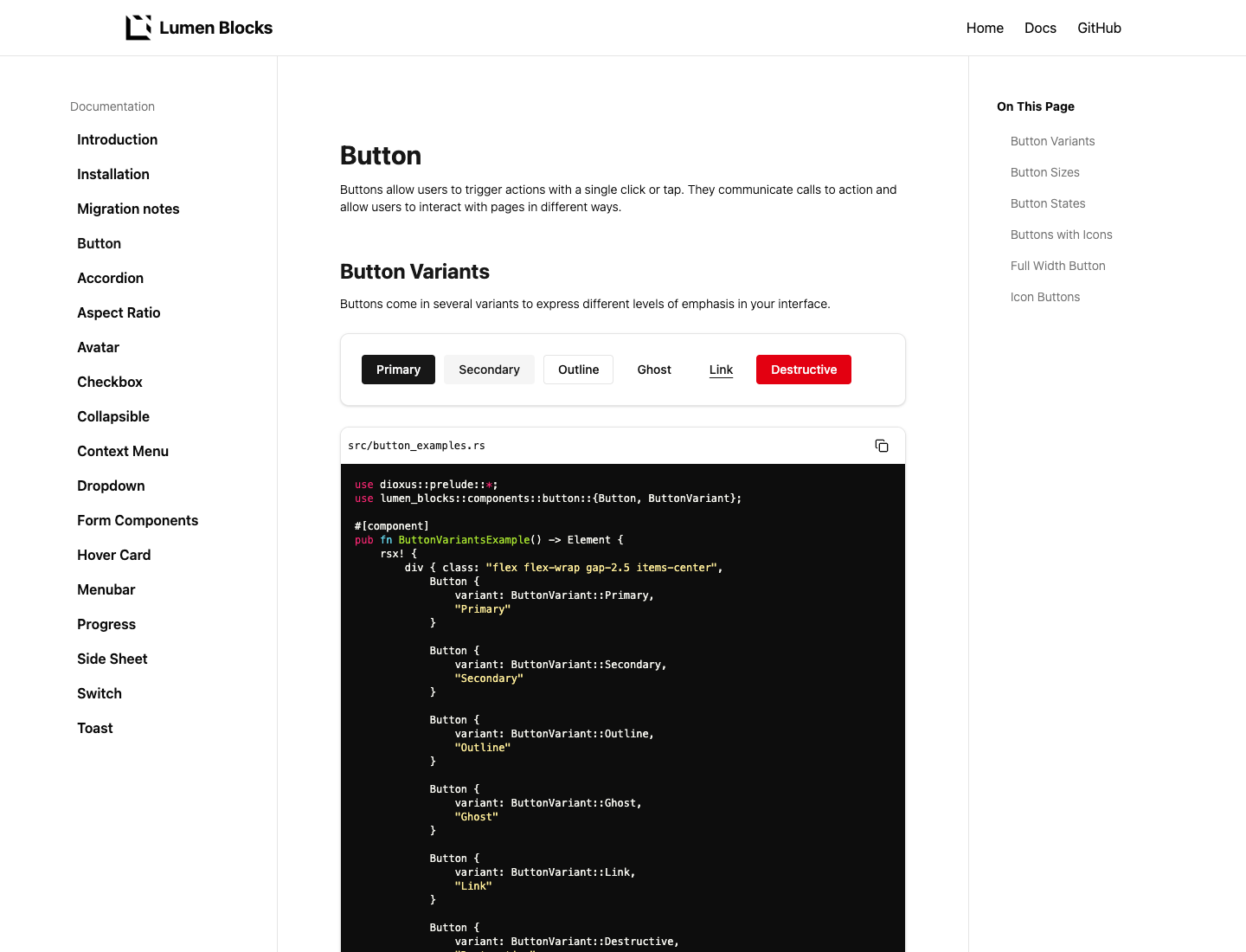
Task: Open Progress documentation
Action: click(x=106, y=624)
